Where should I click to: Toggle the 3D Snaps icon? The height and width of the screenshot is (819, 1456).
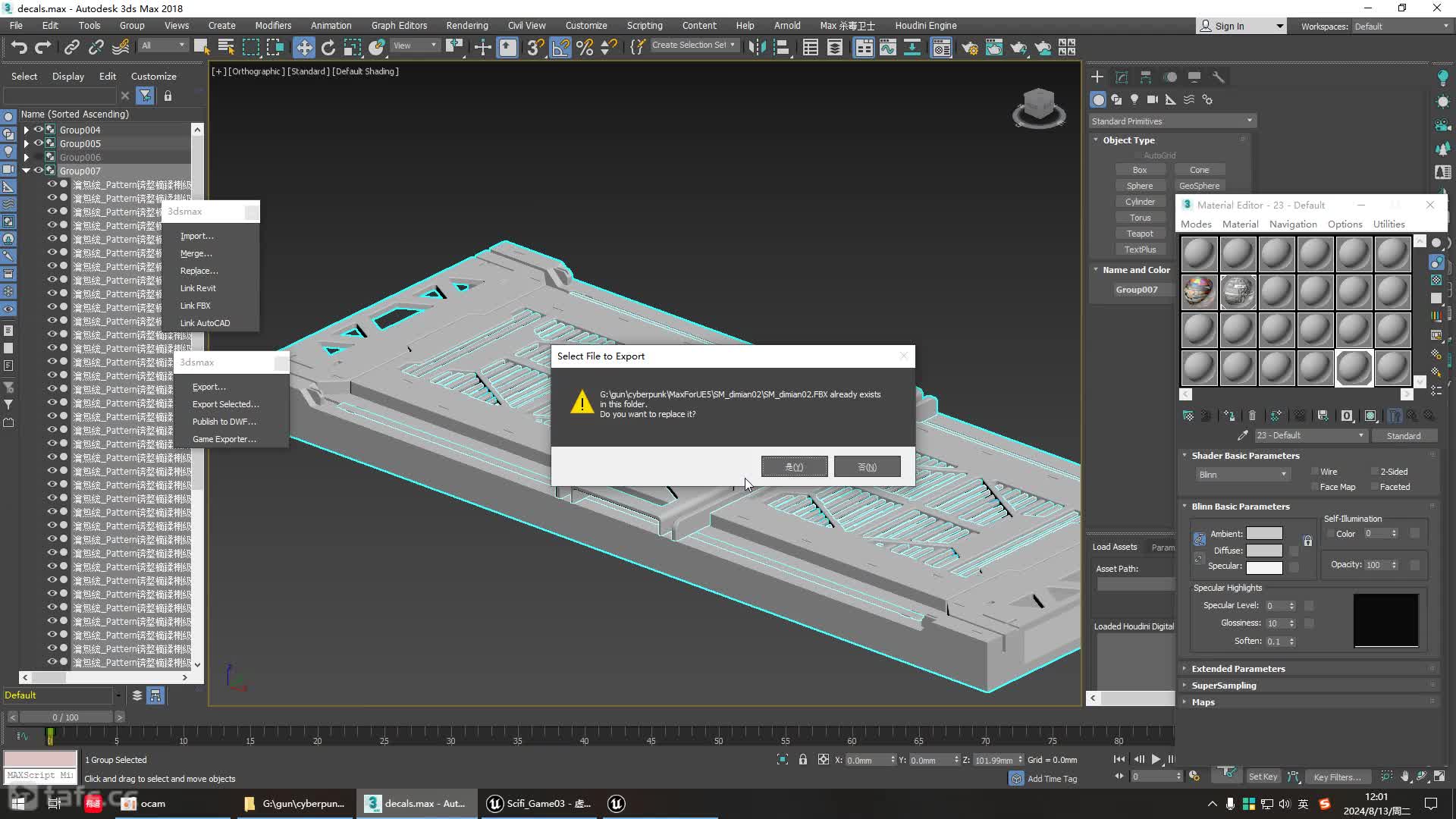pos(535,48)
